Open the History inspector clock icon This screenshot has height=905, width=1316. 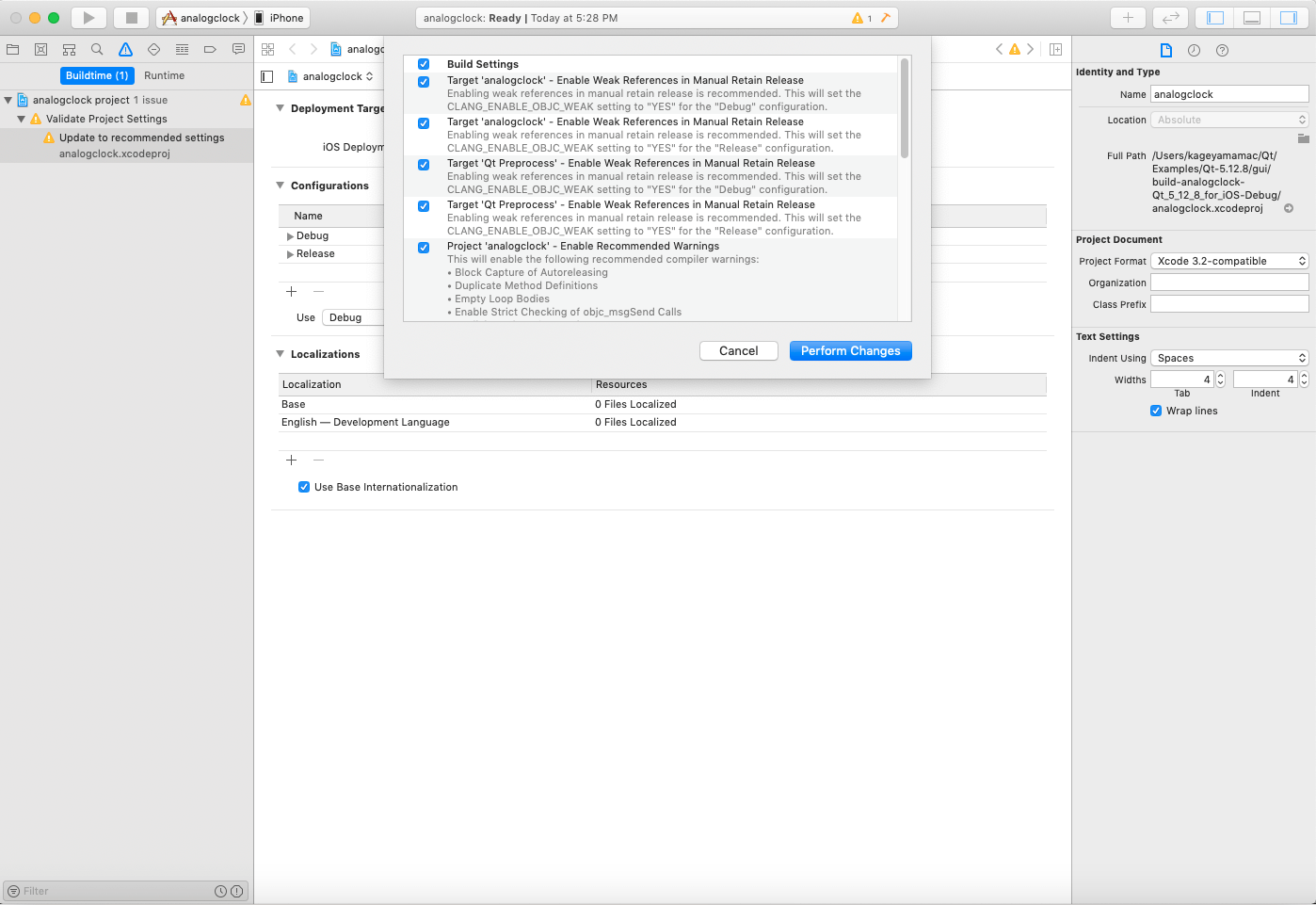[x=1194, y=50]
